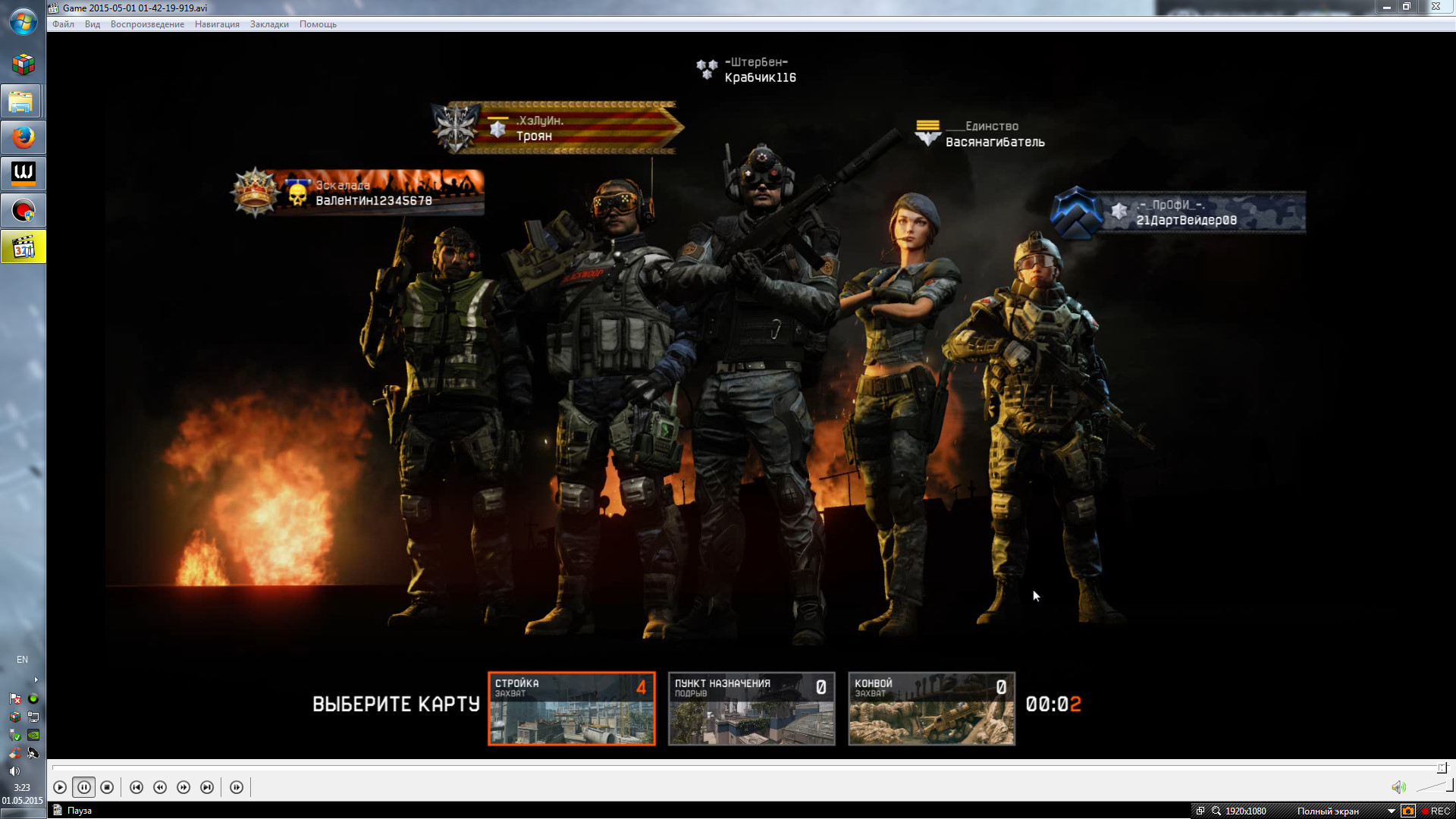
Task: Launch Firefox from the taskbar
Action: [x=23, y=138]
